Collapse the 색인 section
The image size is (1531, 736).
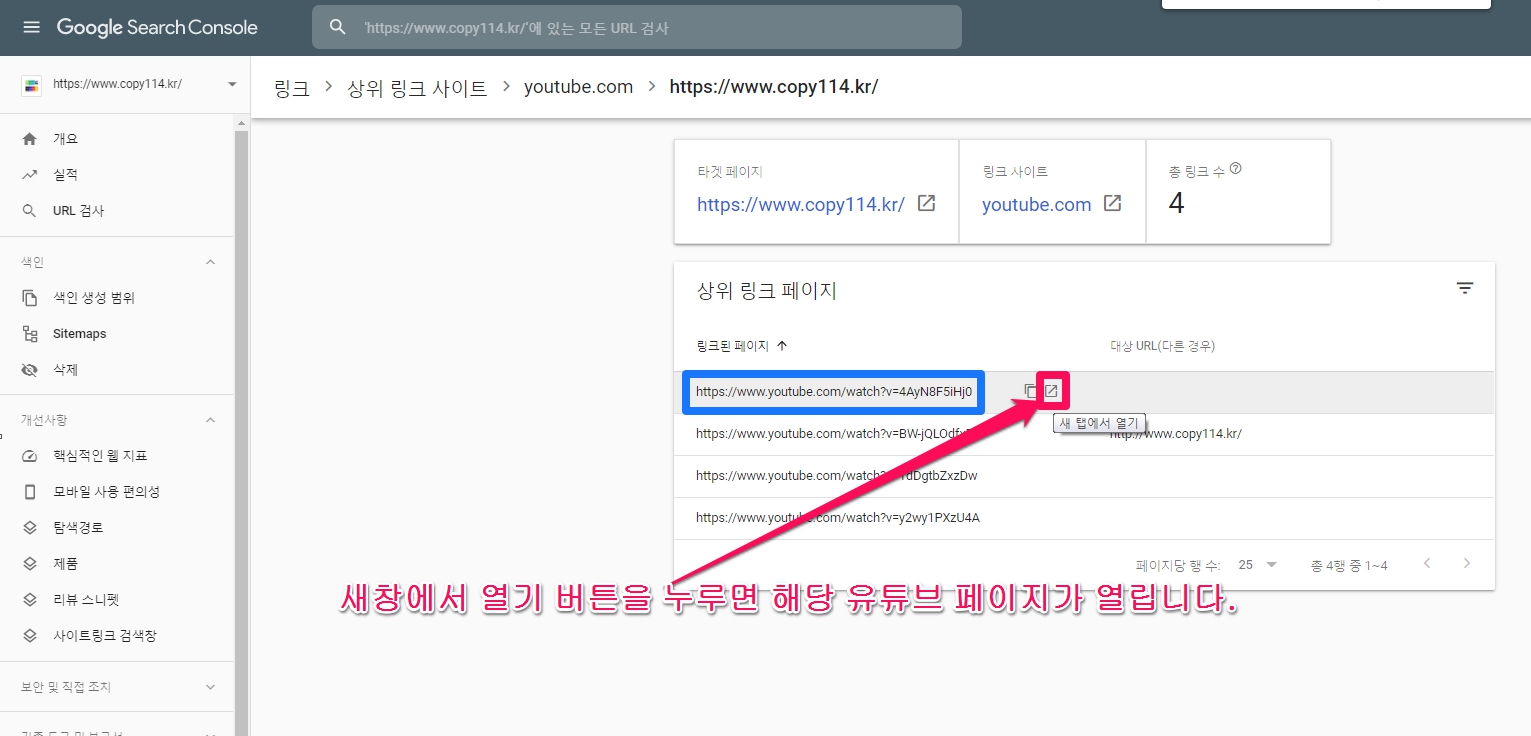[x=210, y=262]
